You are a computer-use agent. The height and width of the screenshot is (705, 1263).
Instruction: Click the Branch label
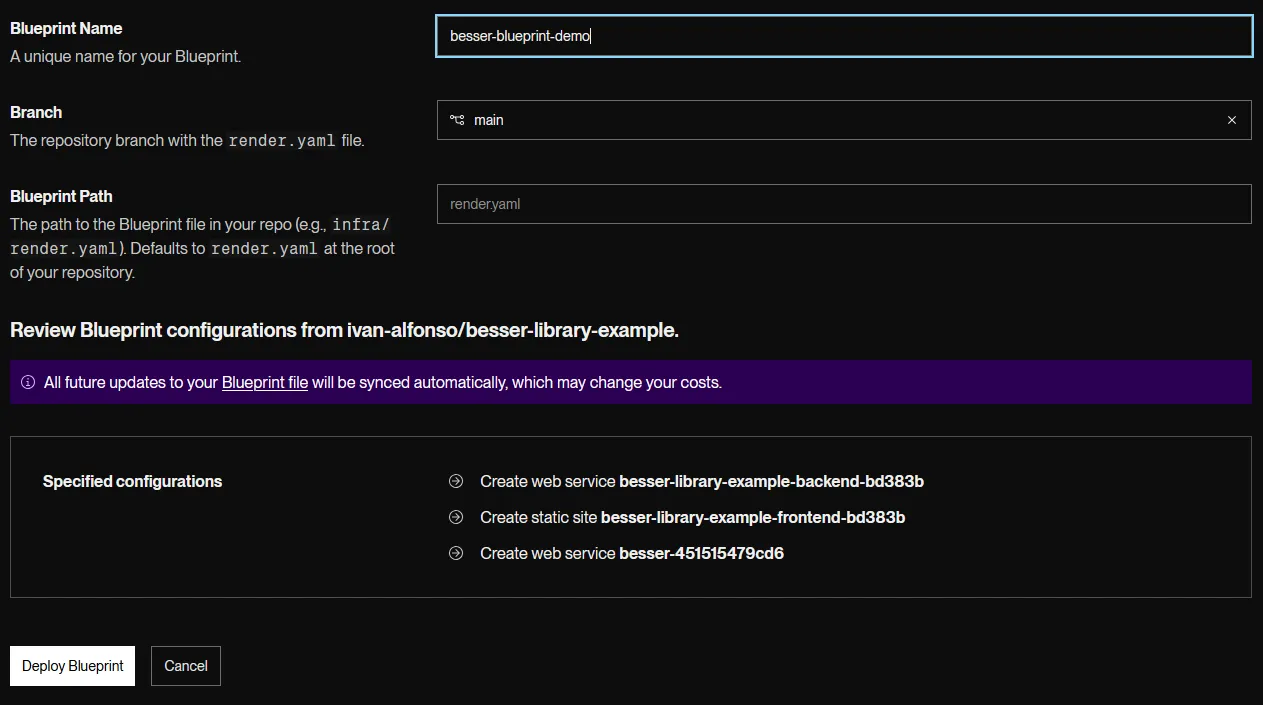tap(36, 112)
